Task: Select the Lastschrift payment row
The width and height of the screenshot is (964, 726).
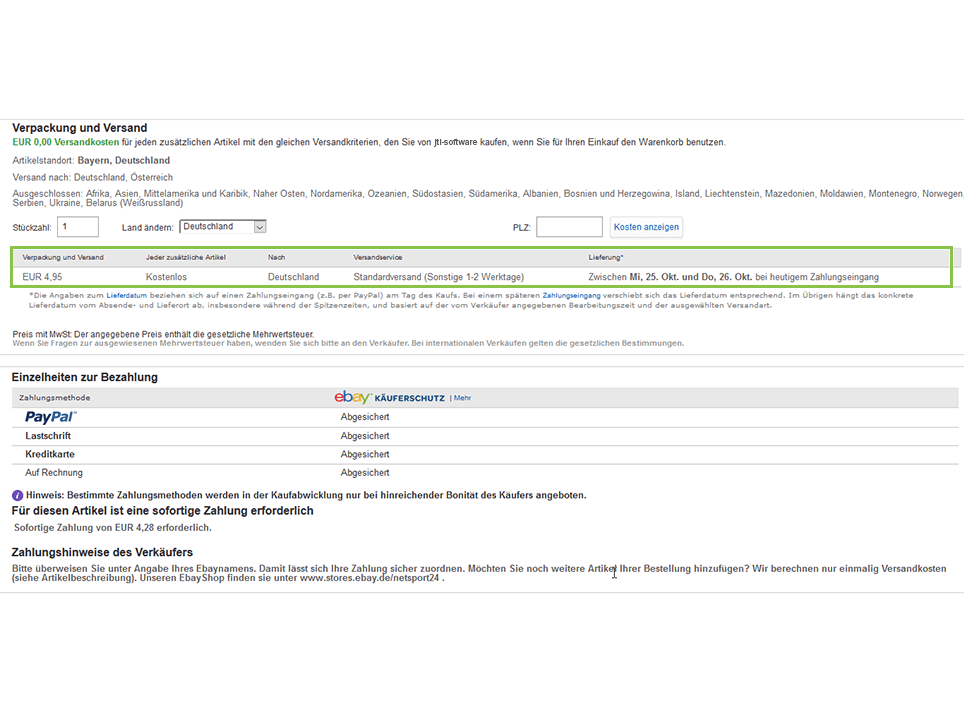Action: 48,436
